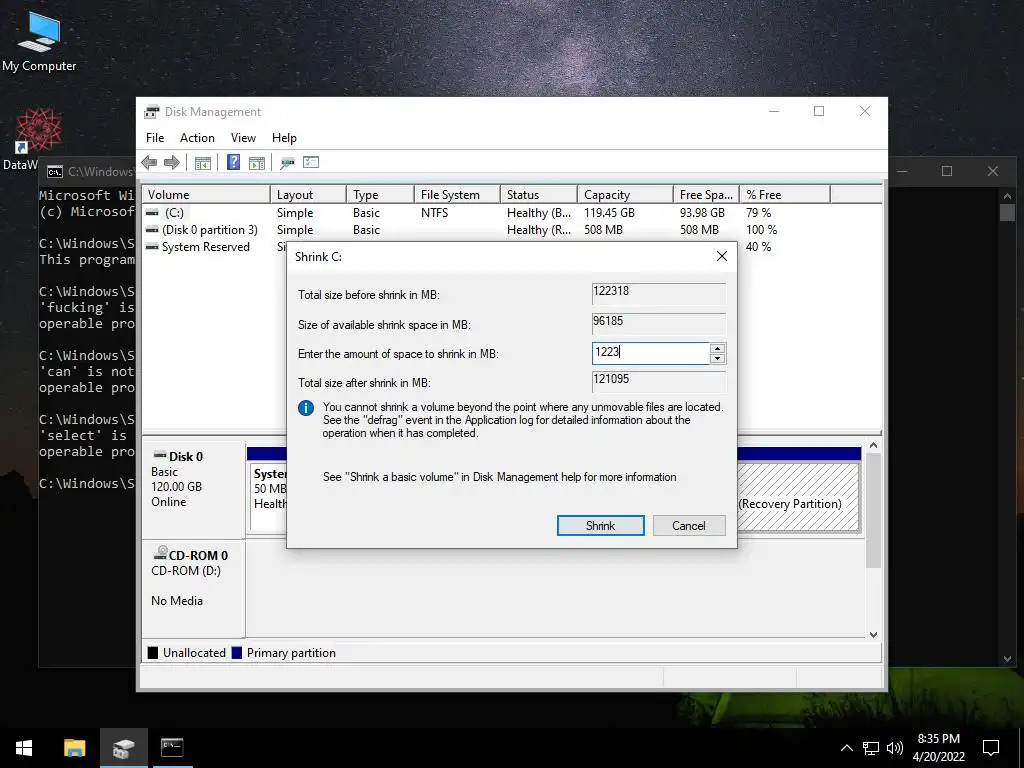Click the Unallocated black legend swatch
Screen dimensions: 1024x768
point(153,652)
